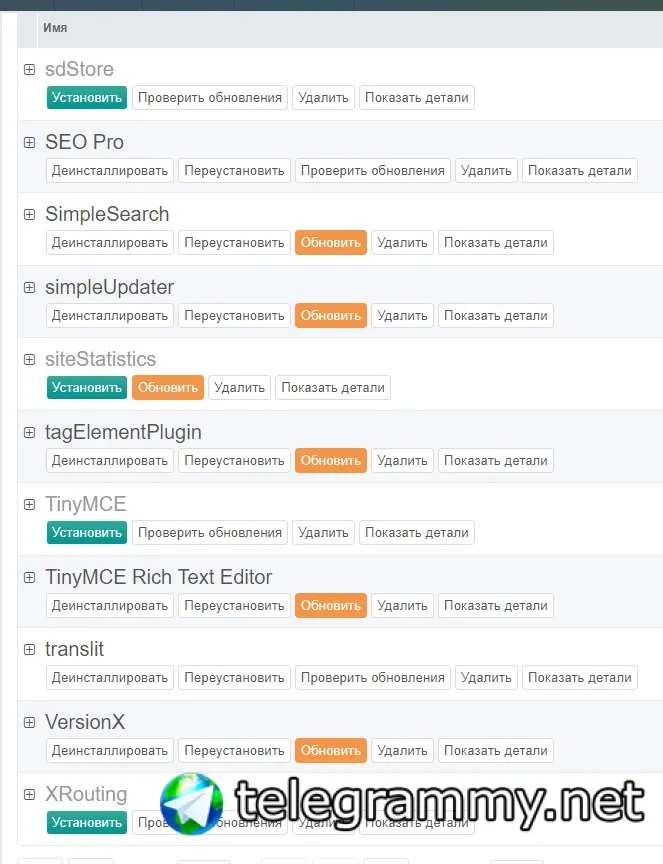Expand the SimpleSearch row plus icon
The width and height of the screenshot is (663, 864).
click(x=30, y=214)
